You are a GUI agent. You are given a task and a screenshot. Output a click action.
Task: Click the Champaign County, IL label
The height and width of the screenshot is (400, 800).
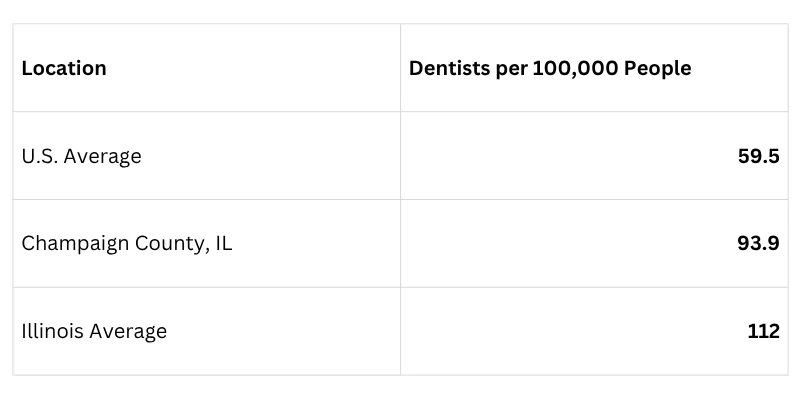coord(127,244)
